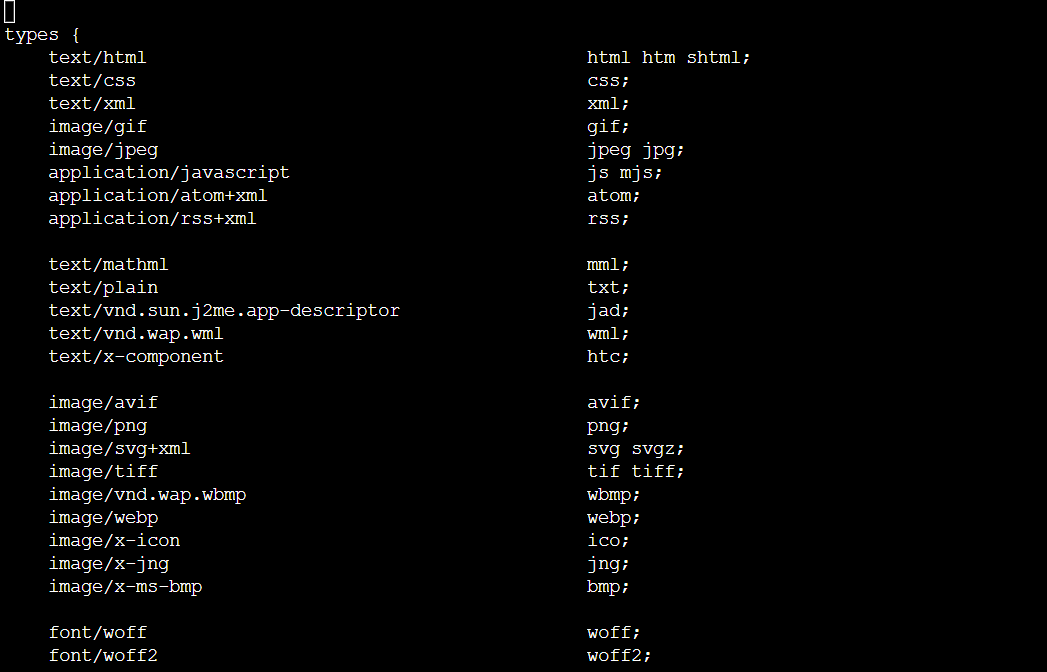Click text/vnd.sun.j2me.app-descriptor entry
Image resolution: width=1047 pixels, height=672 pixels.
click(x=224, y=311)
